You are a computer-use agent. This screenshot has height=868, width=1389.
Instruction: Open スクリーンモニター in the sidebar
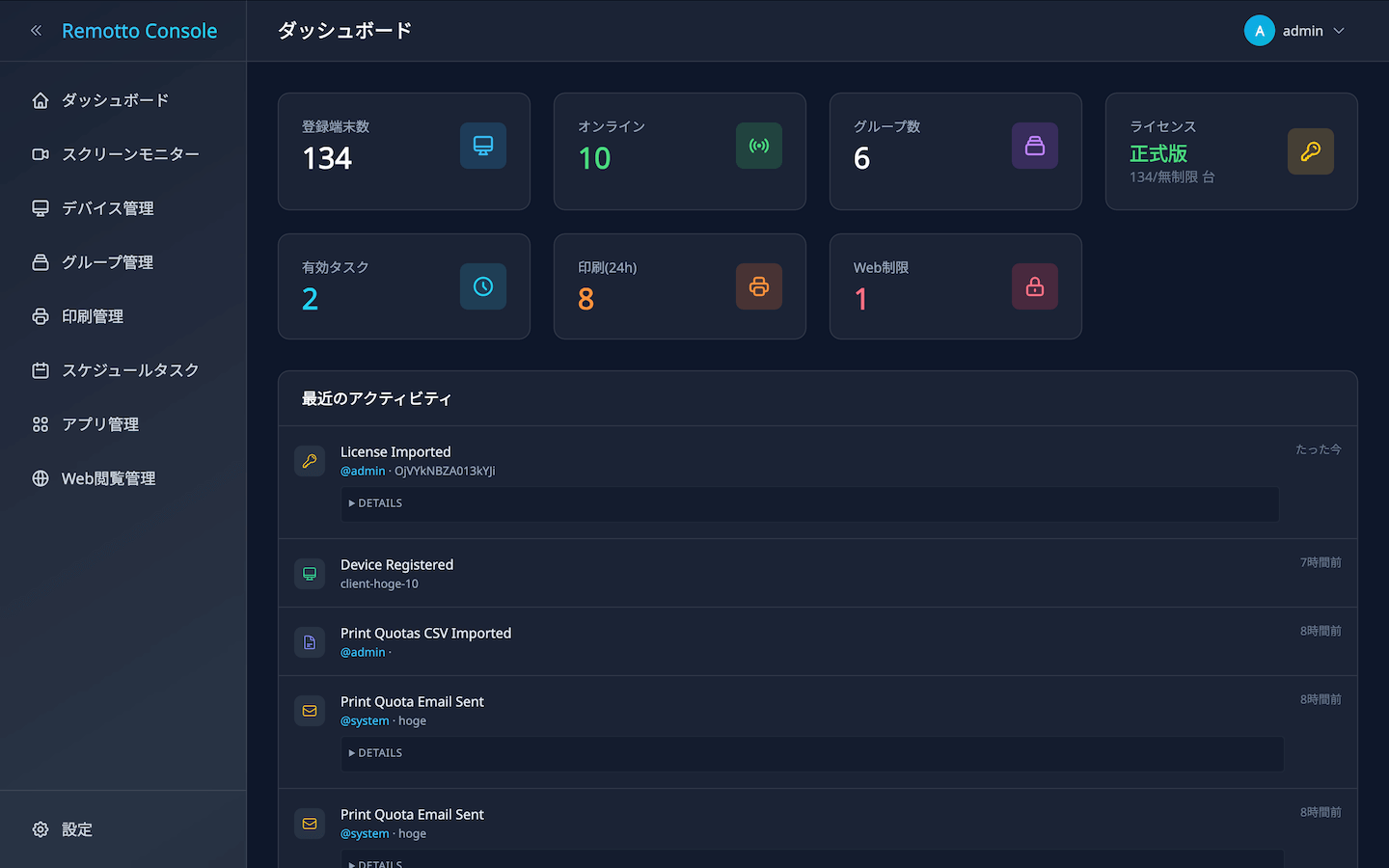(130, 154)
